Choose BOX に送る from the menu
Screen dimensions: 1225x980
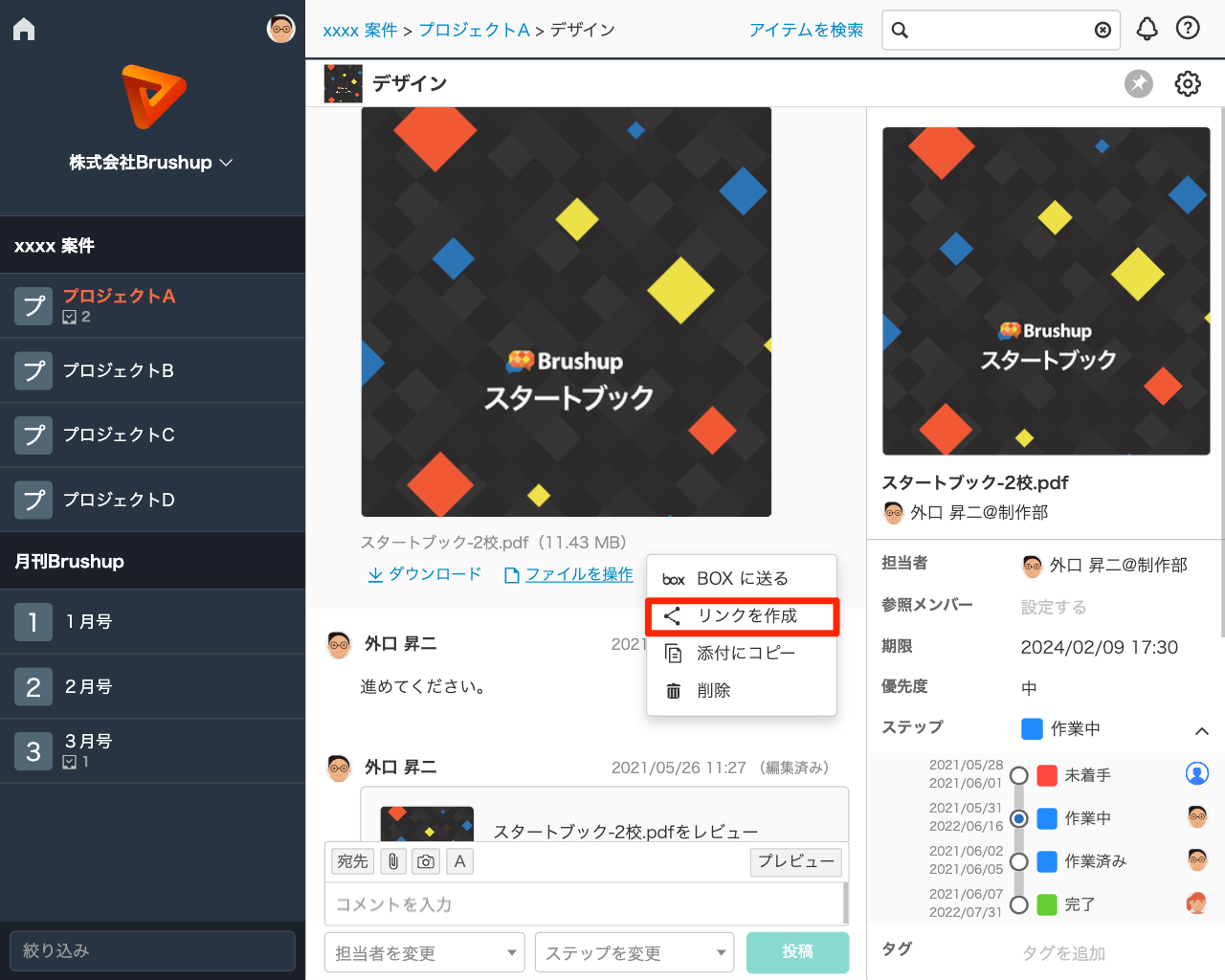pos(742,578)
